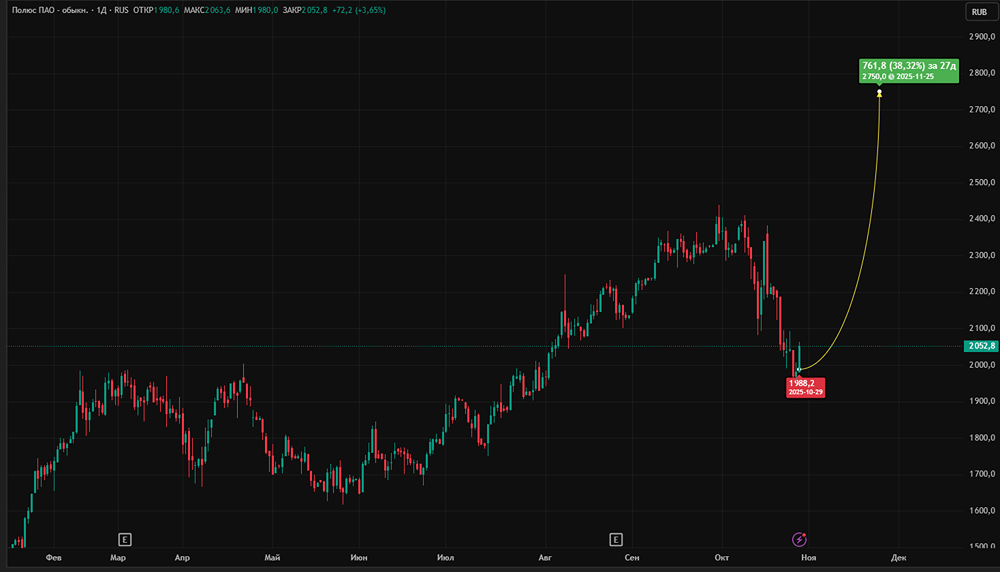Click the Апр month label on time axis

[182, 558]
